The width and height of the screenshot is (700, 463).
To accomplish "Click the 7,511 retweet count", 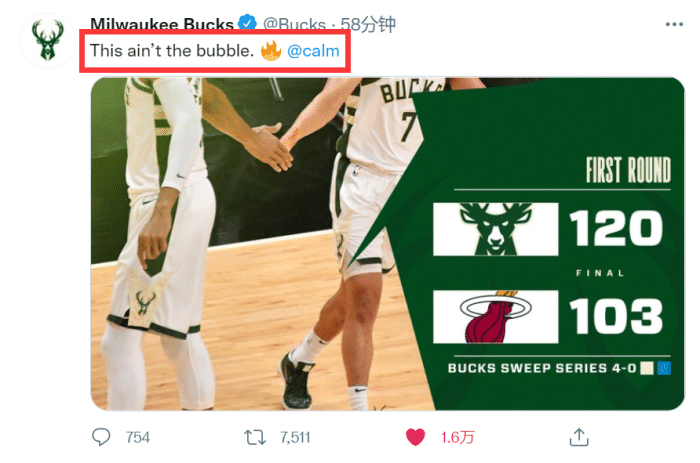I will coord(295,437).
